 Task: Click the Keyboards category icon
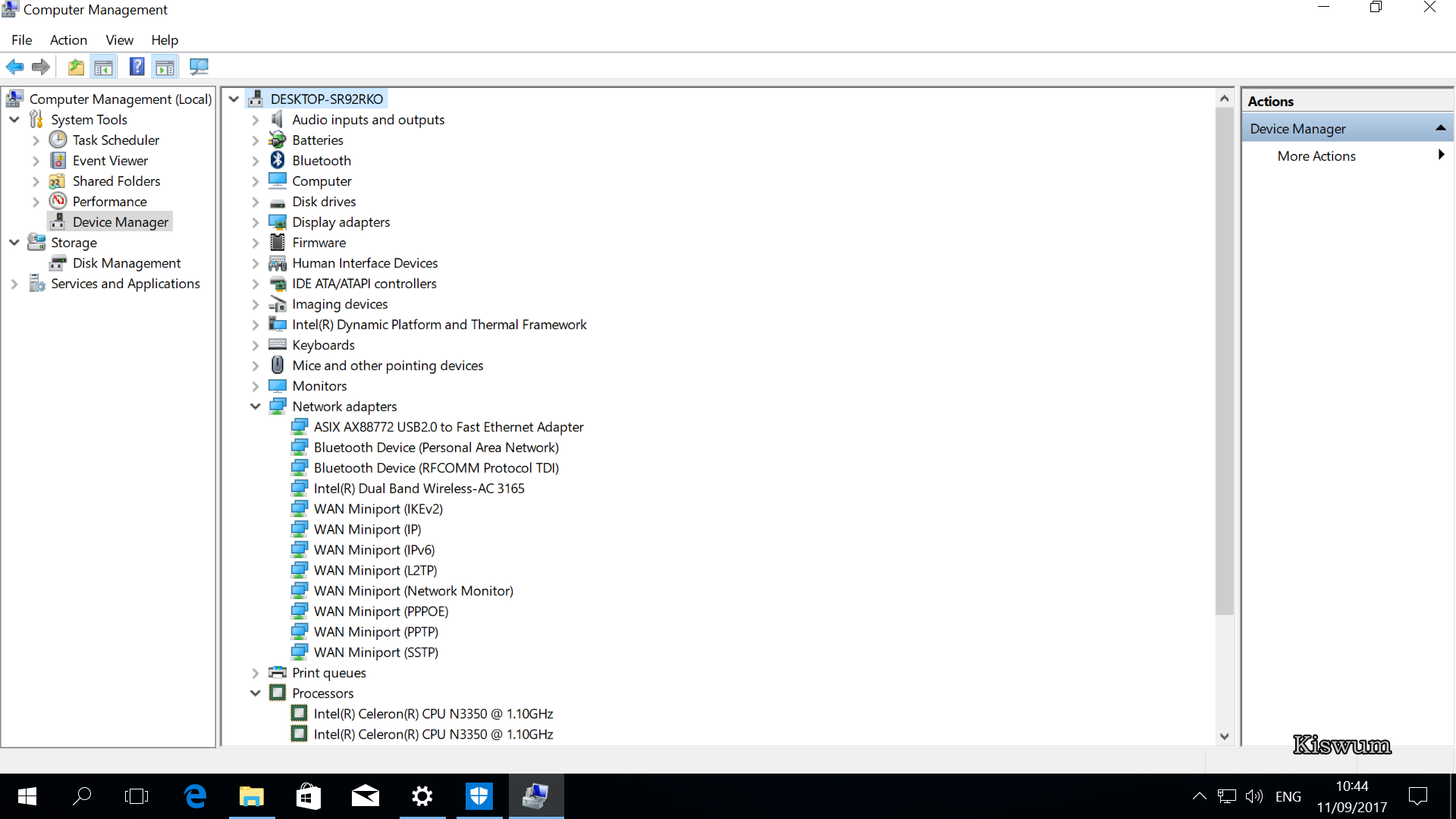(278, 344)
